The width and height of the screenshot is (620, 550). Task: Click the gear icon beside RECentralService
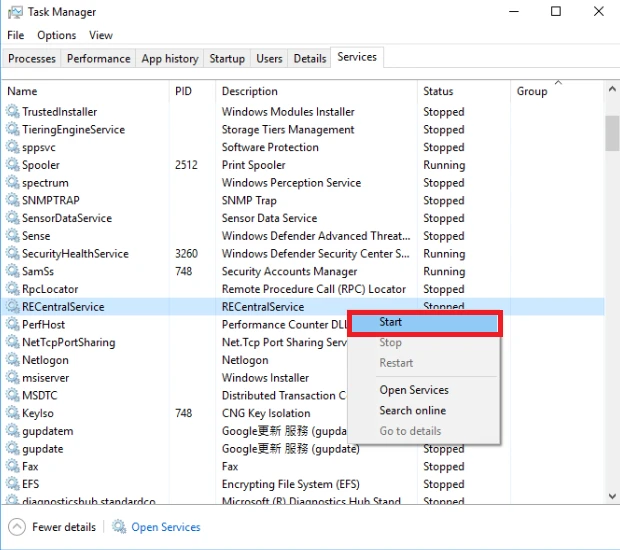coord(13,306)
